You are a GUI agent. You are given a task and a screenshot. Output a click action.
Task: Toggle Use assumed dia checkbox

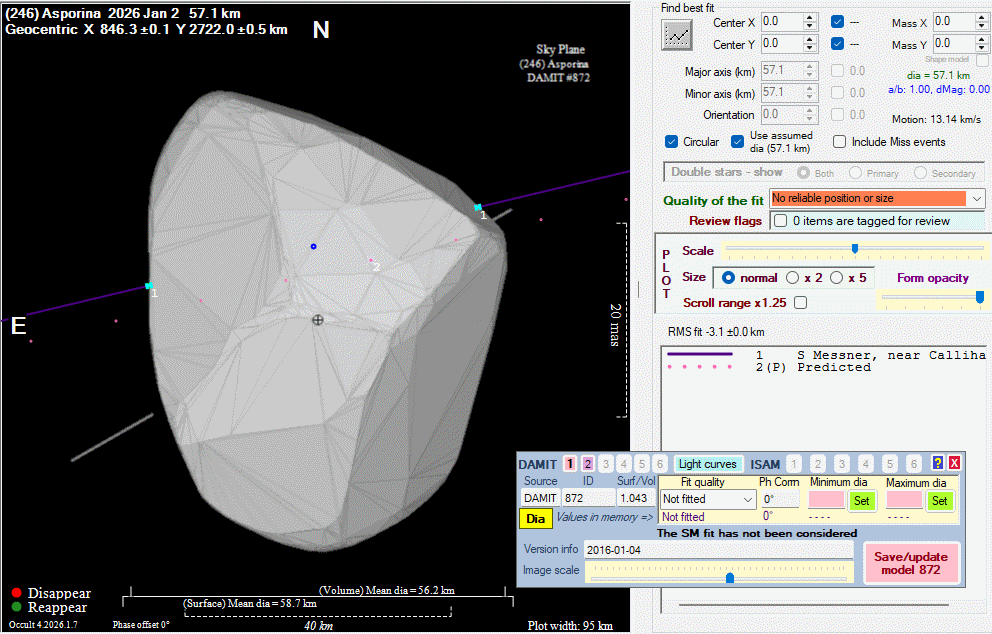click(x=738, y=142)
